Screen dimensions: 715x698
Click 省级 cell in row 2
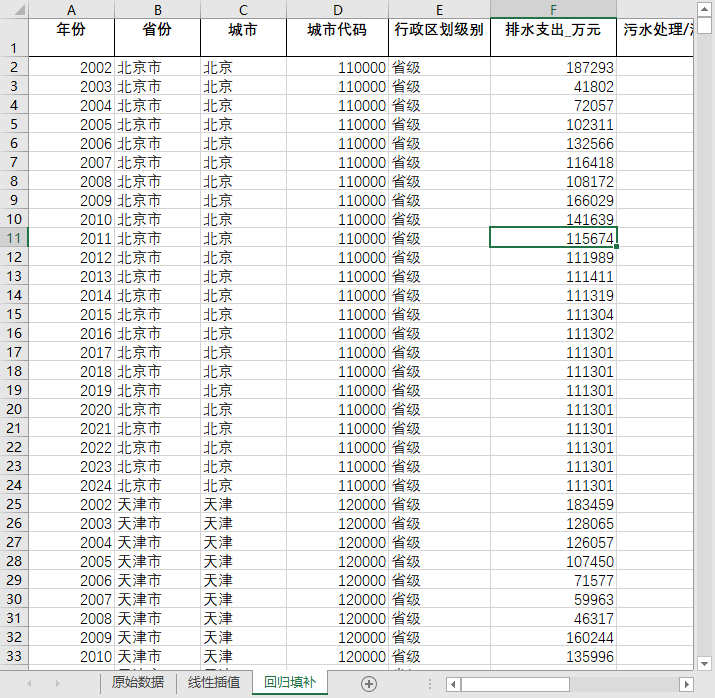tap(439, 67)
